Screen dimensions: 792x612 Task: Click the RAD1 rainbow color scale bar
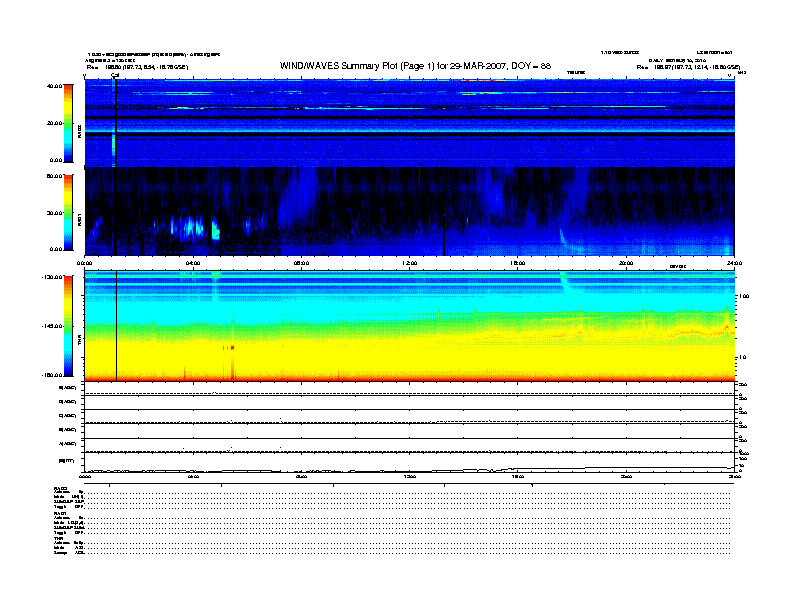click(x=68, y=212)
